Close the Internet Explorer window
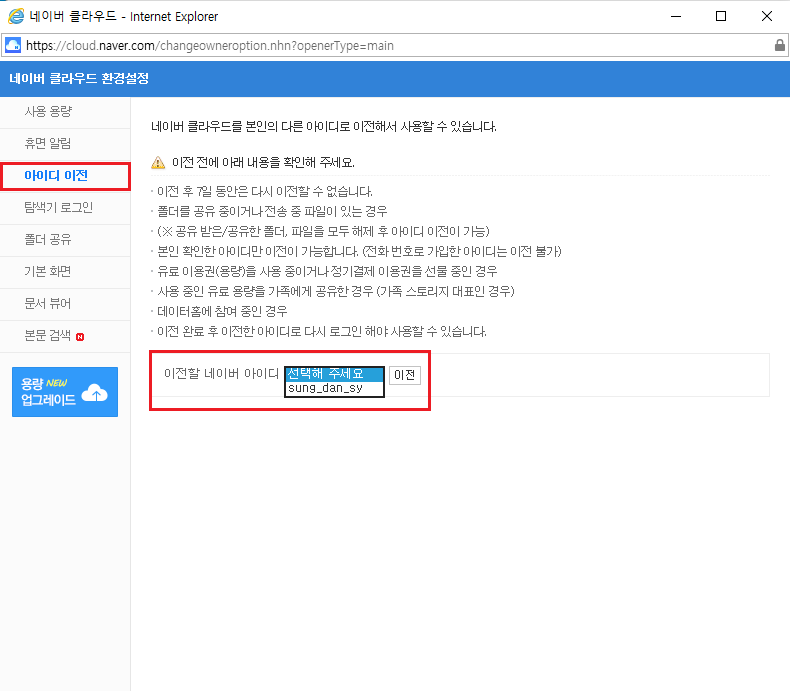790x691 pixels. coord(767,16)
